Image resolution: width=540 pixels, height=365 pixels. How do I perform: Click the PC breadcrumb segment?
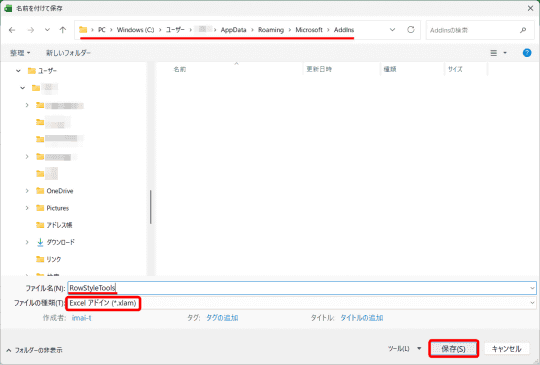pos(102,30)
